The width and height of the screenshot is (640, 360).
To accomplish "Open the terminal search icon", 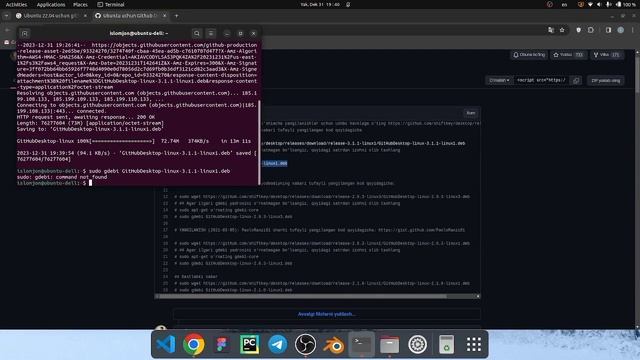I will point(197,33).
